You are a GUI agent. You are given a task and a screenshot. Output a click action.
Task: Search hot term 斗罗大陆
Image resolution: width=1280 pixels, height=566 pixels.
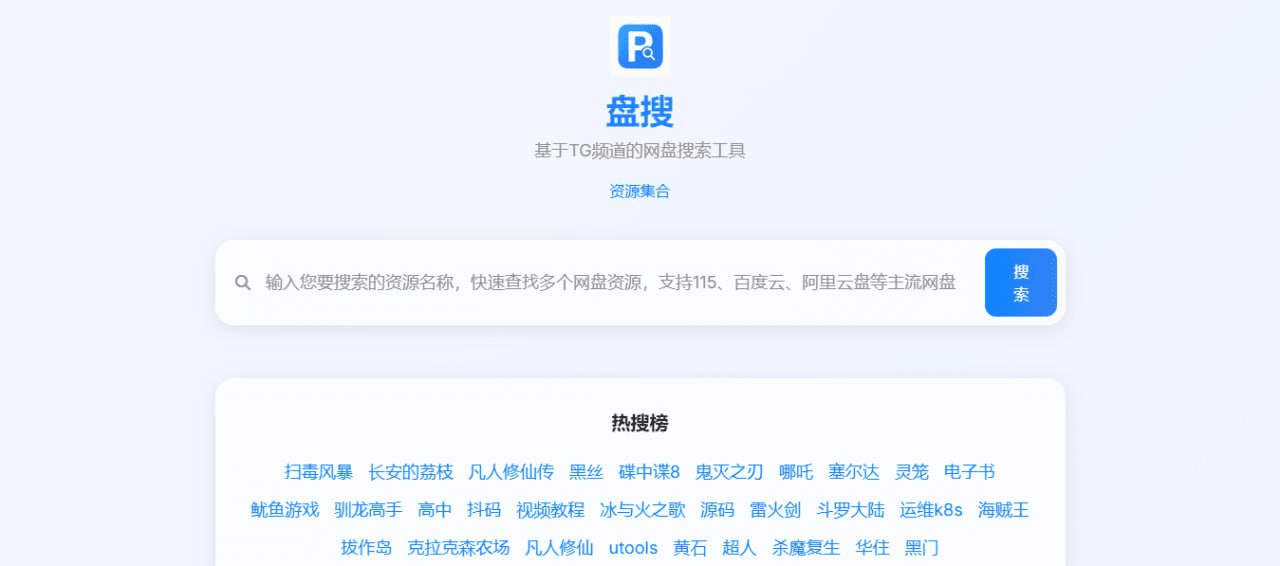tap(851, 510)
